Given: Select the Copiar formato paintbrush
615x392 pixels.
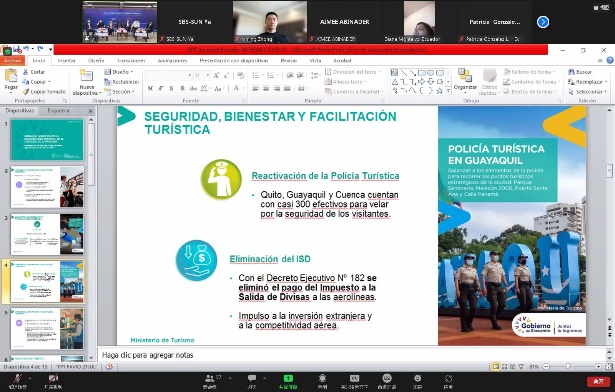Looking at the screenshot, I should tap(25, 91).
